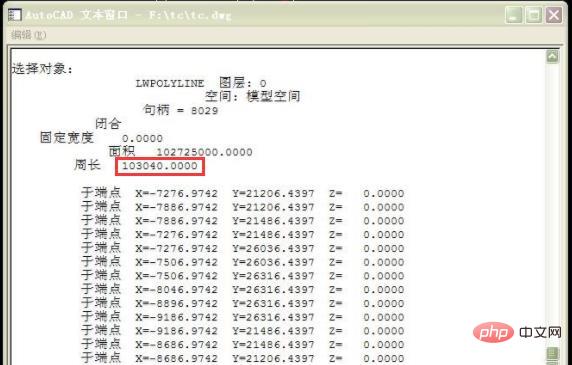Click X=-7276.9742 in the Y=26036.4397 row
Image resolution: width=572 pixels, height=365 pixels.
pos(177,249)
